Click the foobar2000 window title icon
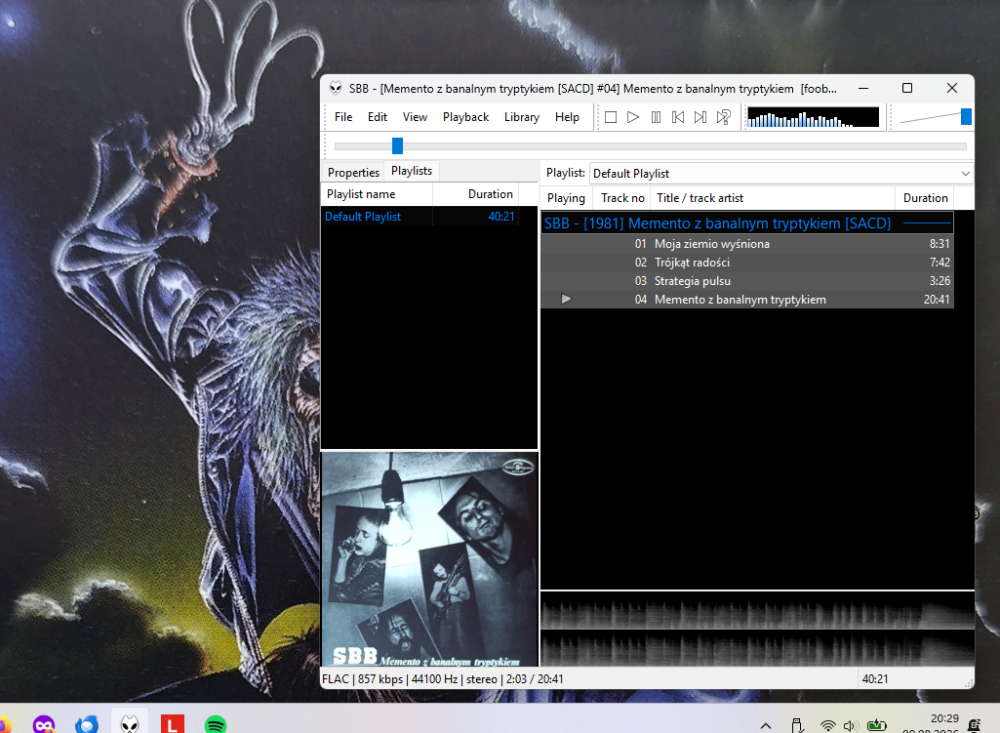This screenshot has width=1000, height=733. [x=335, y=88]
